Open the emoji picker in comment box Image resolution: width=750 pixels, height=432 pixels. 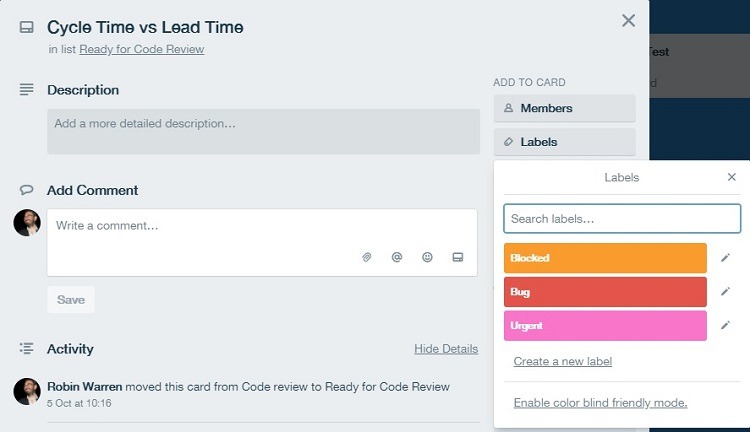pyautogui.click(x=427, y=257)
